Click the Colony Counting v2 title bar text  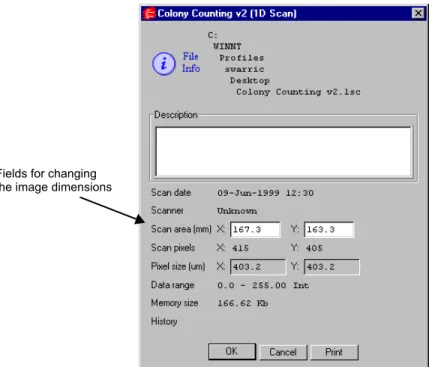(x=227, y=14)
